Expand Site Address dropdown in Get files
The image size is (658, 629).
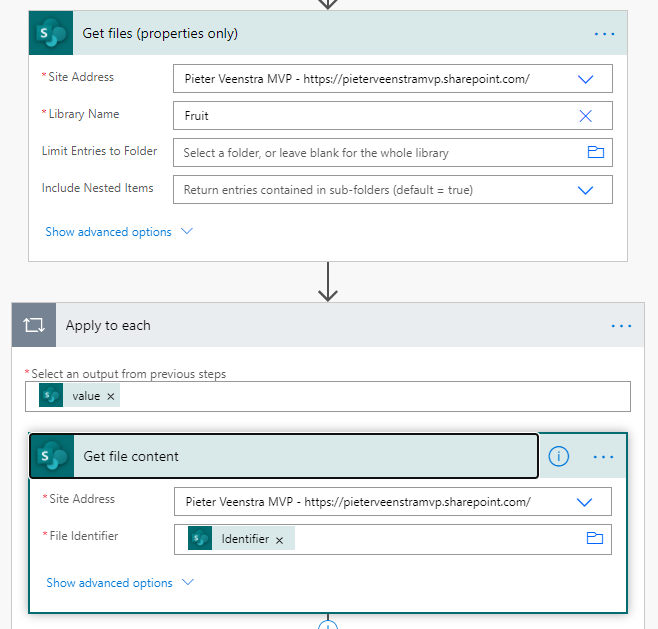tap(585, 79)
